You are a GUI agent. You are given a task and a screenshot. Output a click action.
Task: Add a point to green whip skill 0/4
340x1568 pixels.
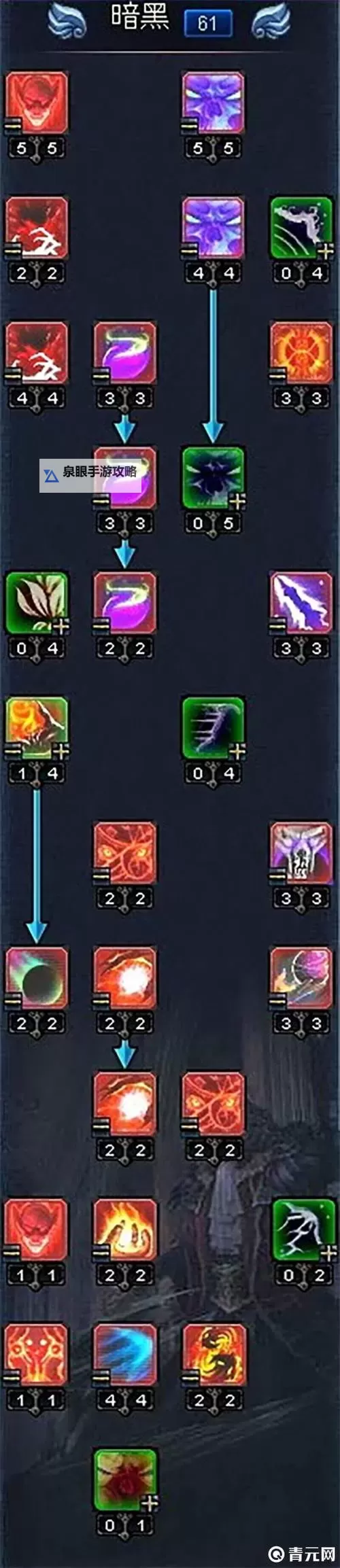(326, 251)
